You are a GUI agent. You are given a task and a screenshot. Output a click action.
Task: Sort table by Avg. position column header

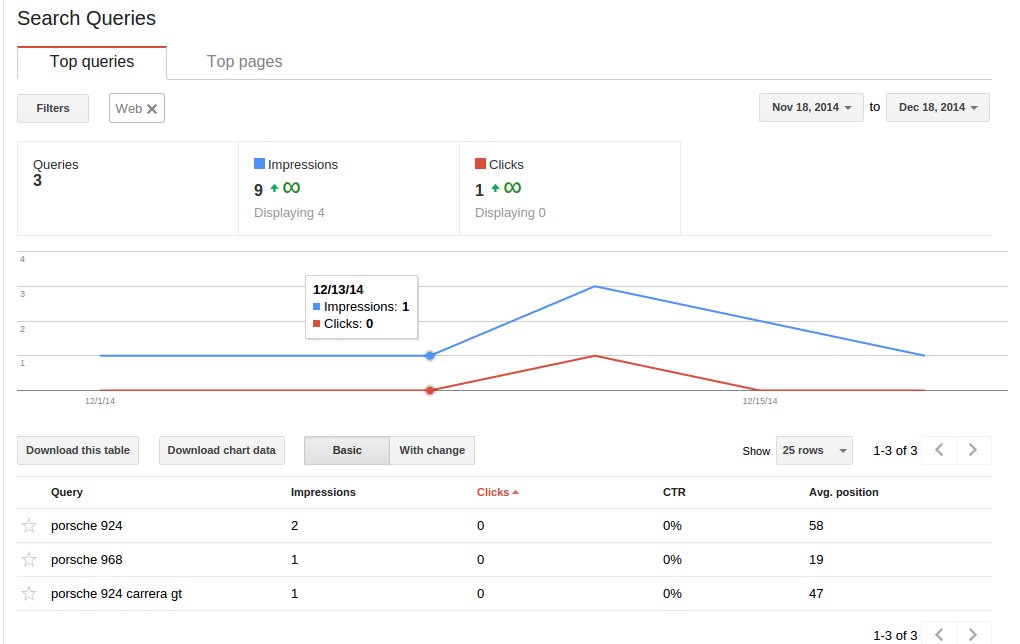pos(843,492)
